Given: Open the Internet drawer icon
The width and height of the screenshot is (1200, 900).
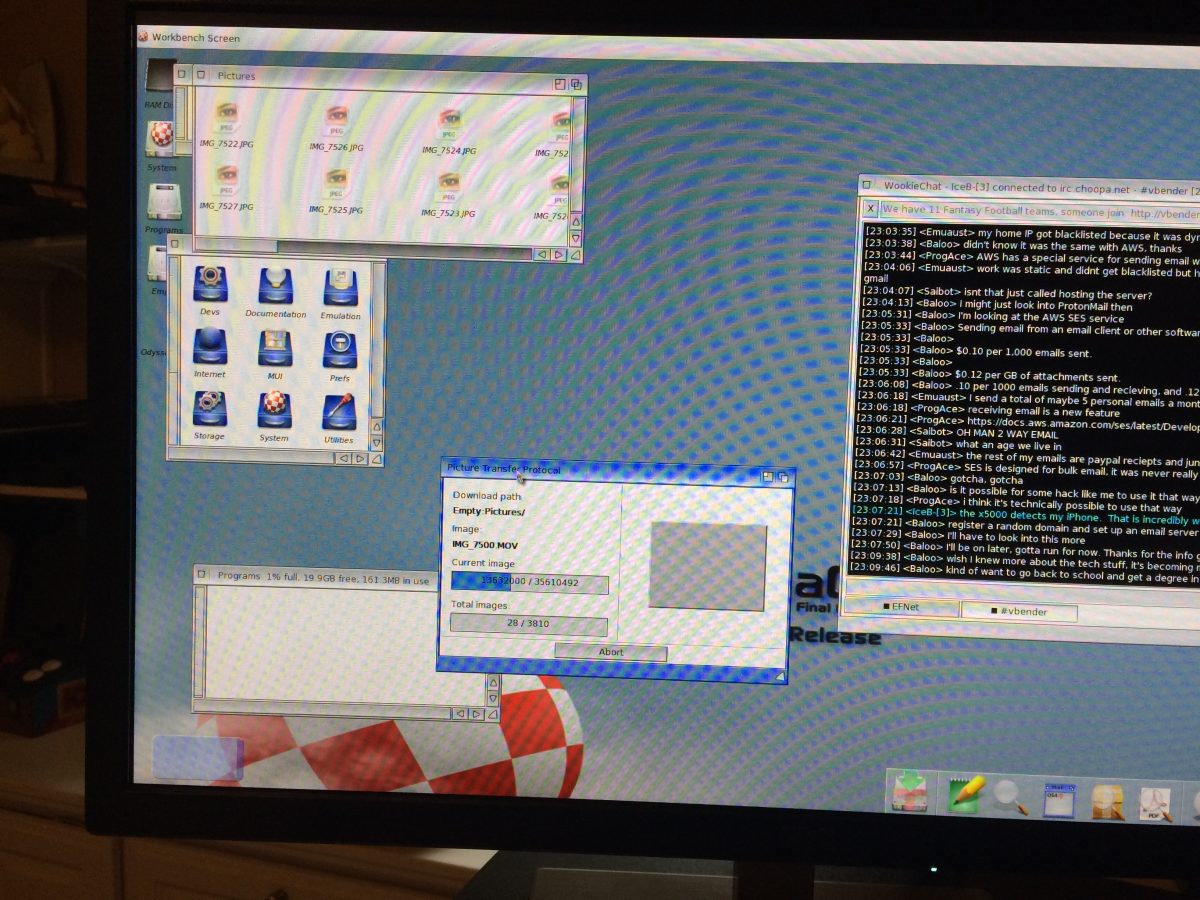Looking at the screenshot, I should pos(210,352).
